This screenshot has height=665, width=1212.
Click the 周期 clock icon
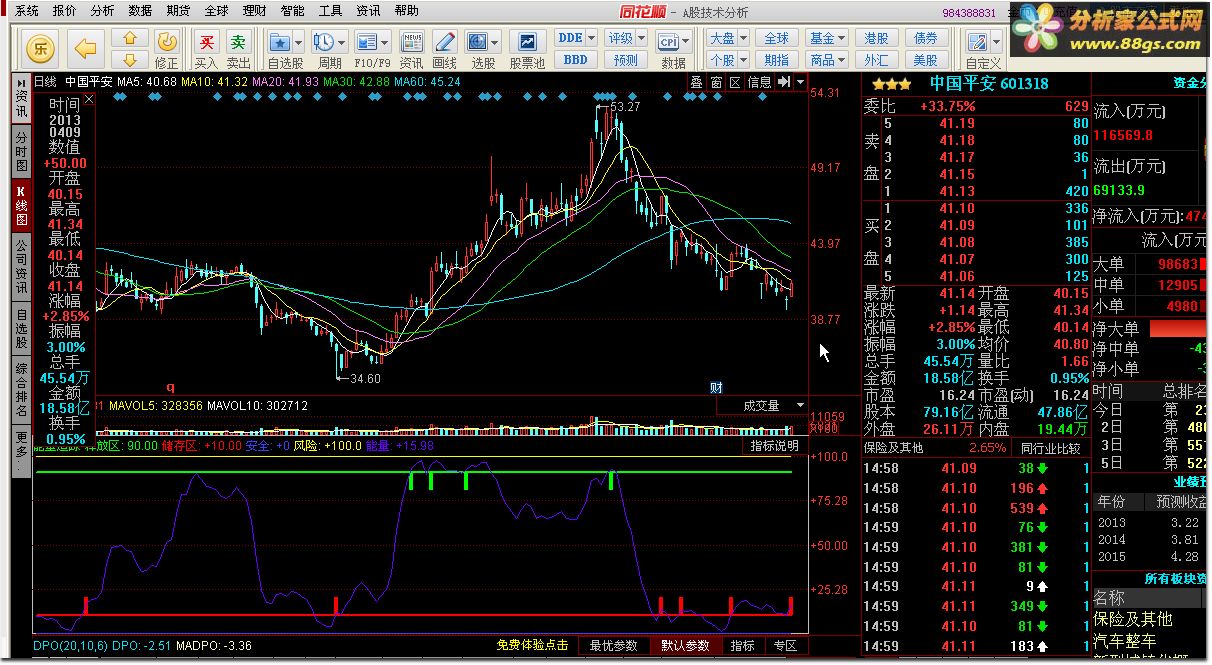click(323, 42)
